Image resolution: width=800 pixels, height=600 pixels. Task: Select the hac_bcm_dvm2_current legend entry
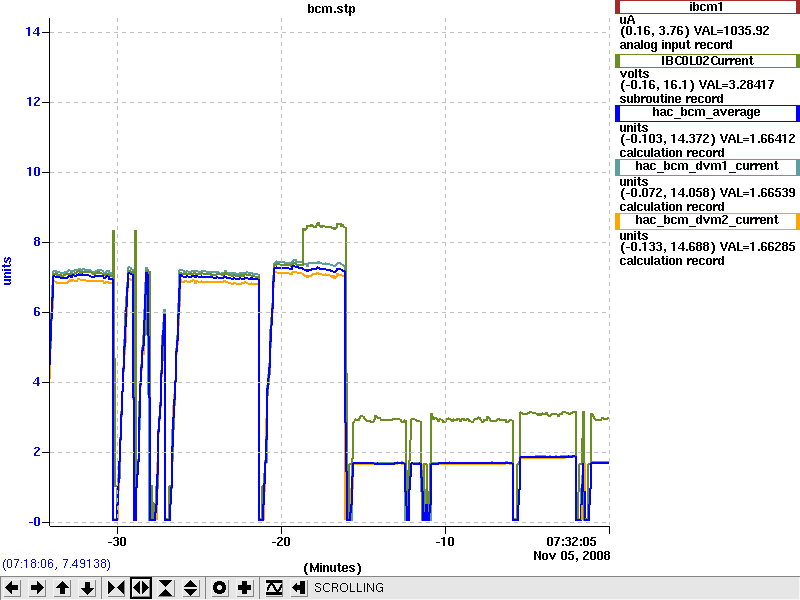[x=707, y=221]
